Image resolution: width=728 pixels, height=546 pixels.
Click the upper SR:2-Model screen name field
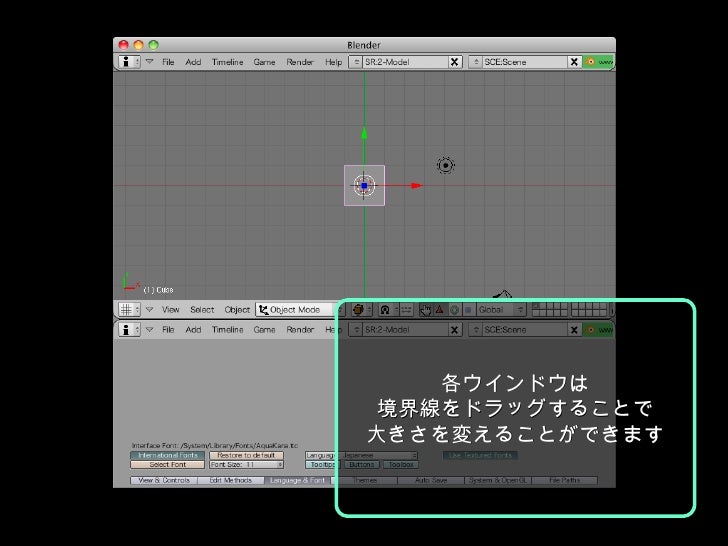(x=405, y=62)
